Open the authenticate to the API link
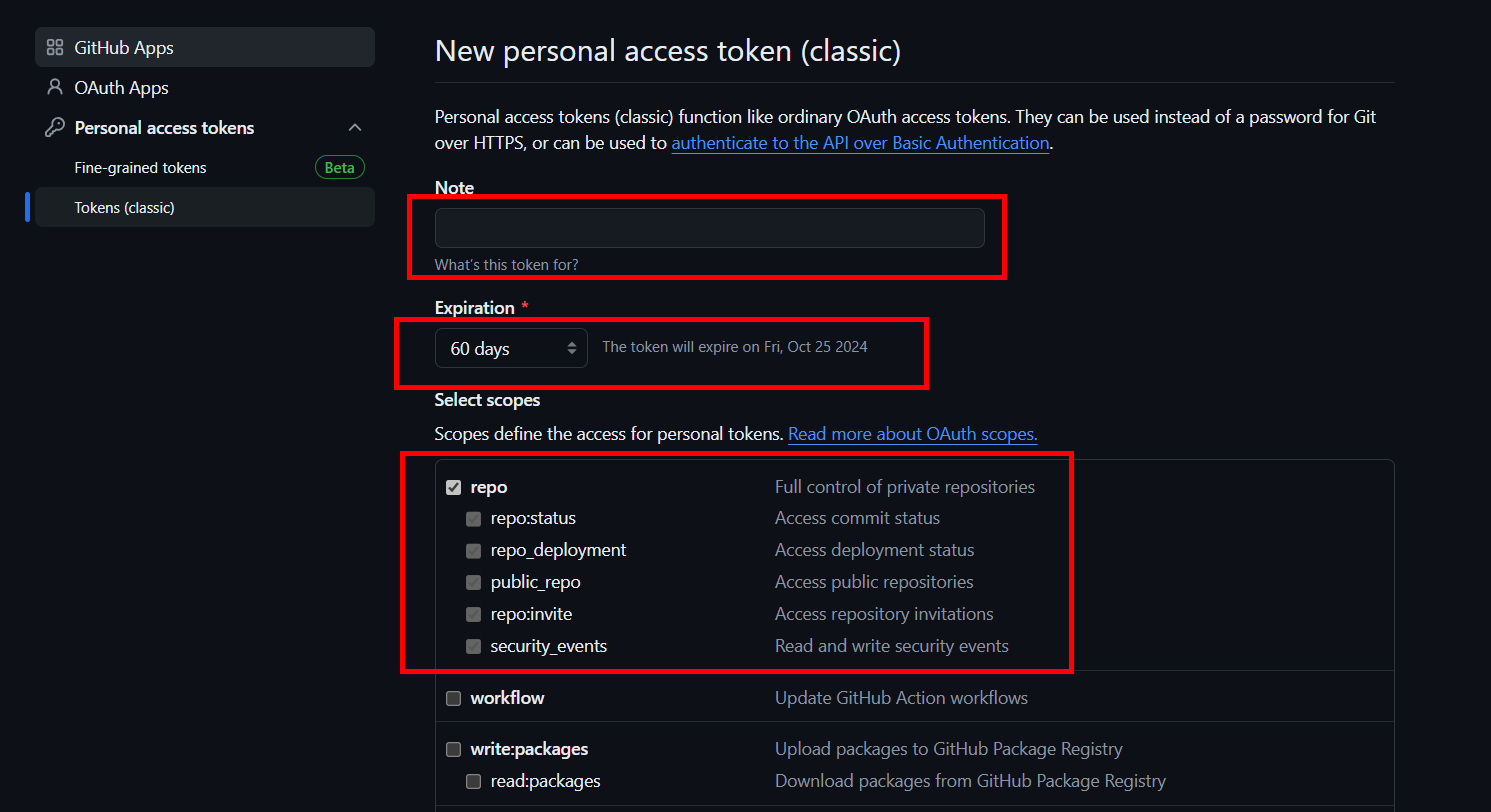The width and height of the screenshot is (1491, 812). click(860, 143)
